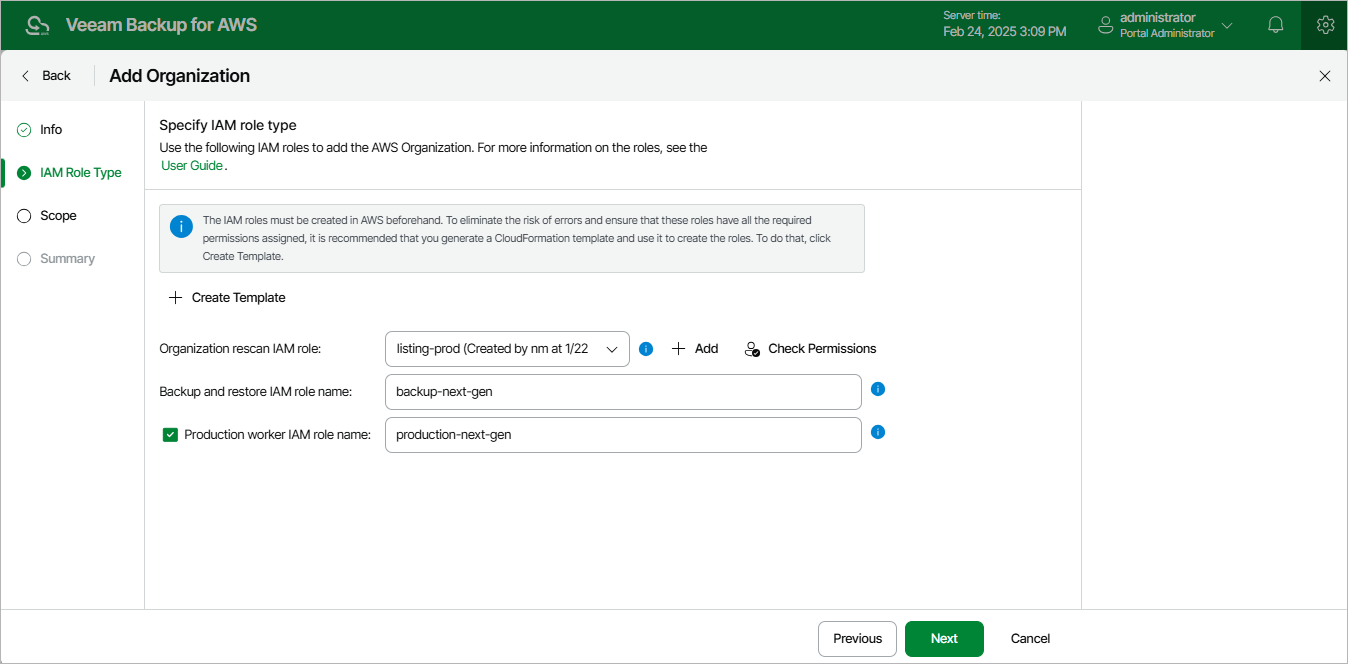The height and width of the screenshot is (664, 1348).
Task: Click the Check Permissions icon
Action: click(x=753, y=349)
